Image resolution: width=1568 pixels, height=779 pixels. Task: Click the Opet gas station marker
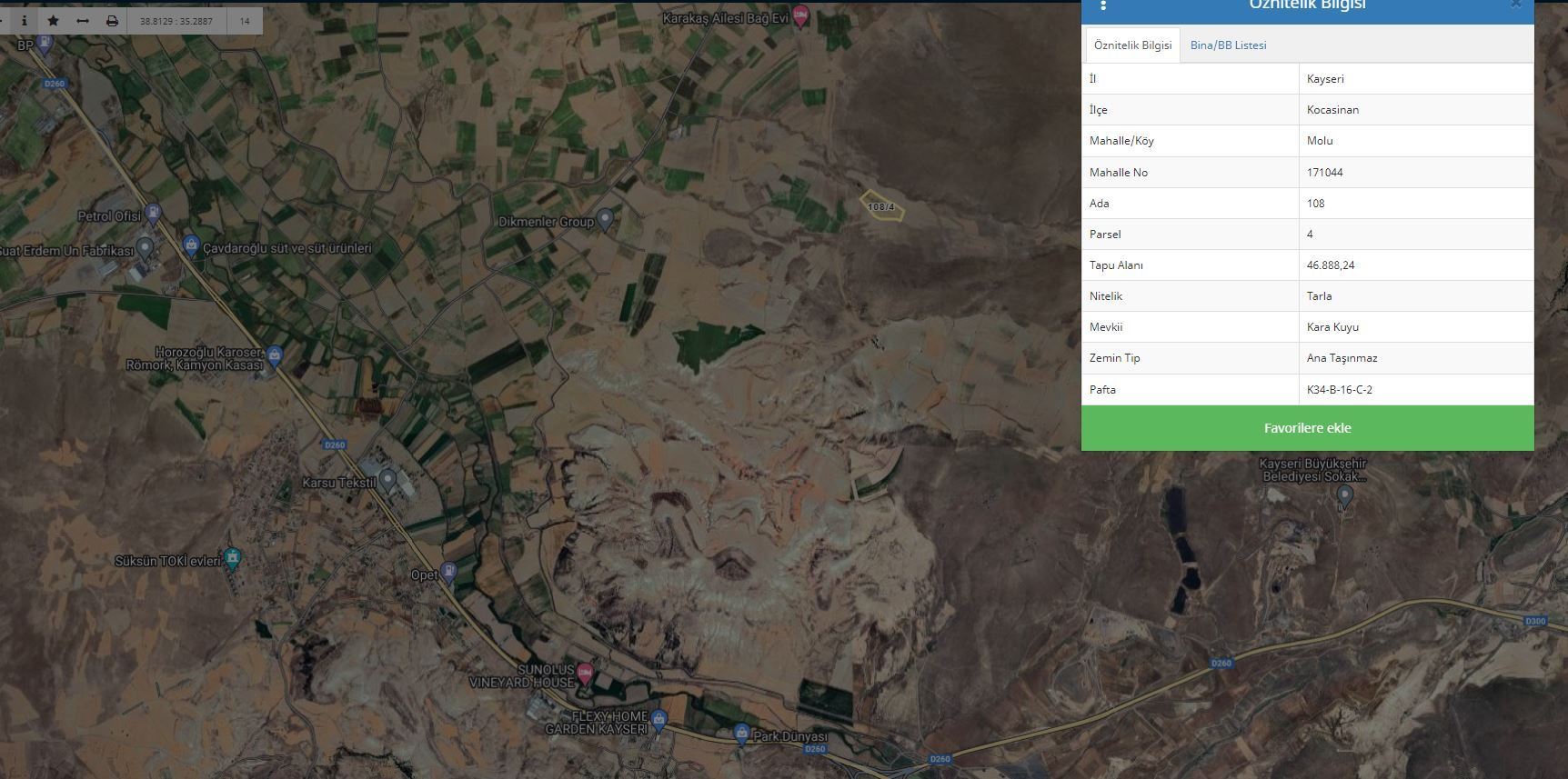448,572
